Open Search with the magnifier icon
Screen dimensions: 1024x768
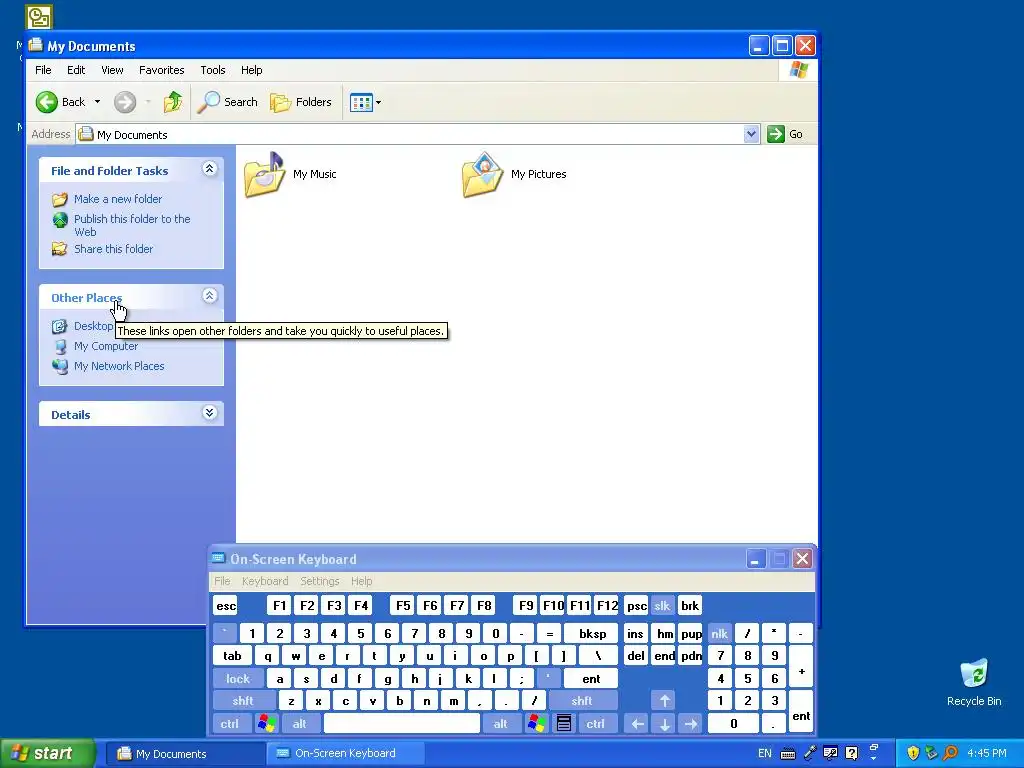[x=227, y=102]
